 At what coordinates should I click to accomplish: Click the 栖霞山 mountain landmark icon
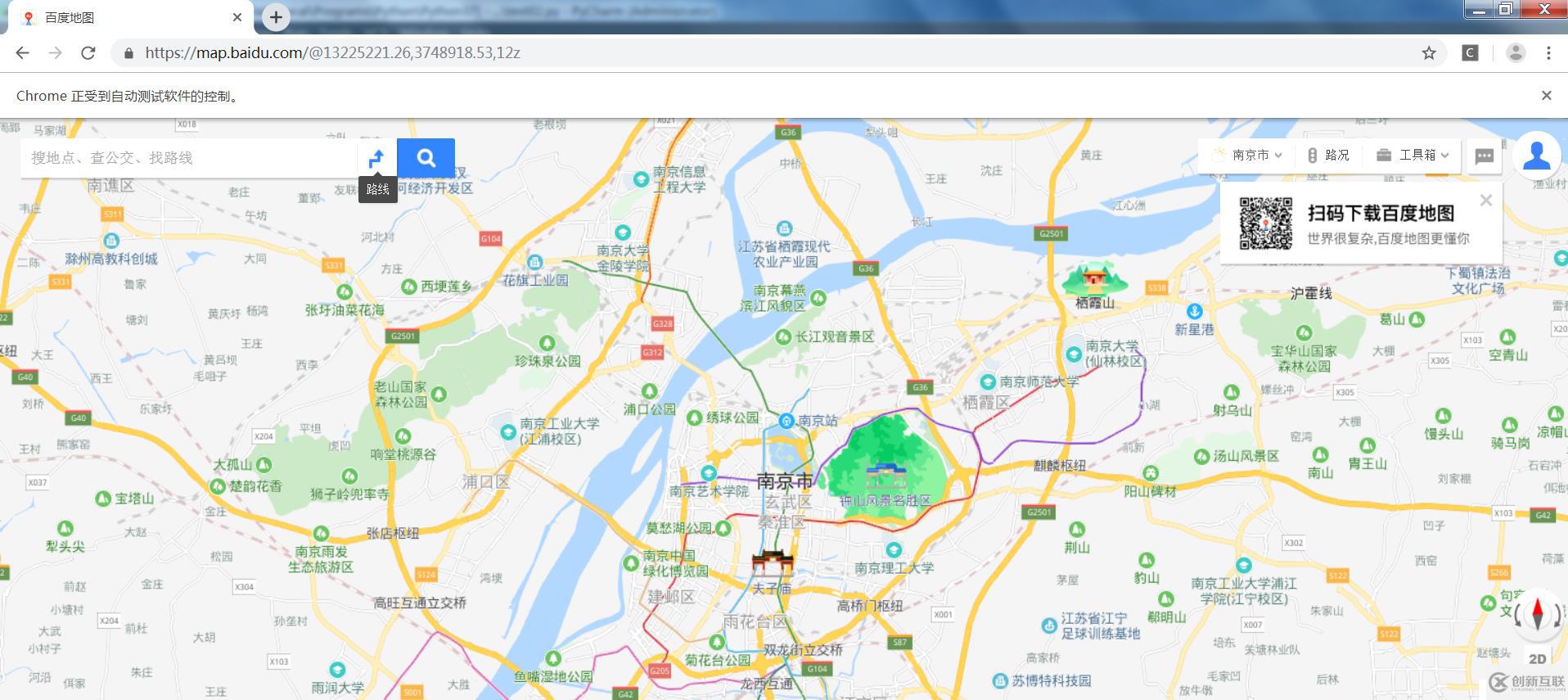pyautogui.click(x=1094, y=280)
